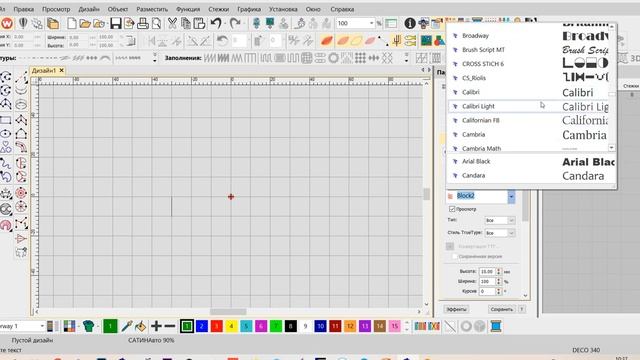Choose the Candara recent font
Screen dimensions: 640x360
tap(531, 176)
